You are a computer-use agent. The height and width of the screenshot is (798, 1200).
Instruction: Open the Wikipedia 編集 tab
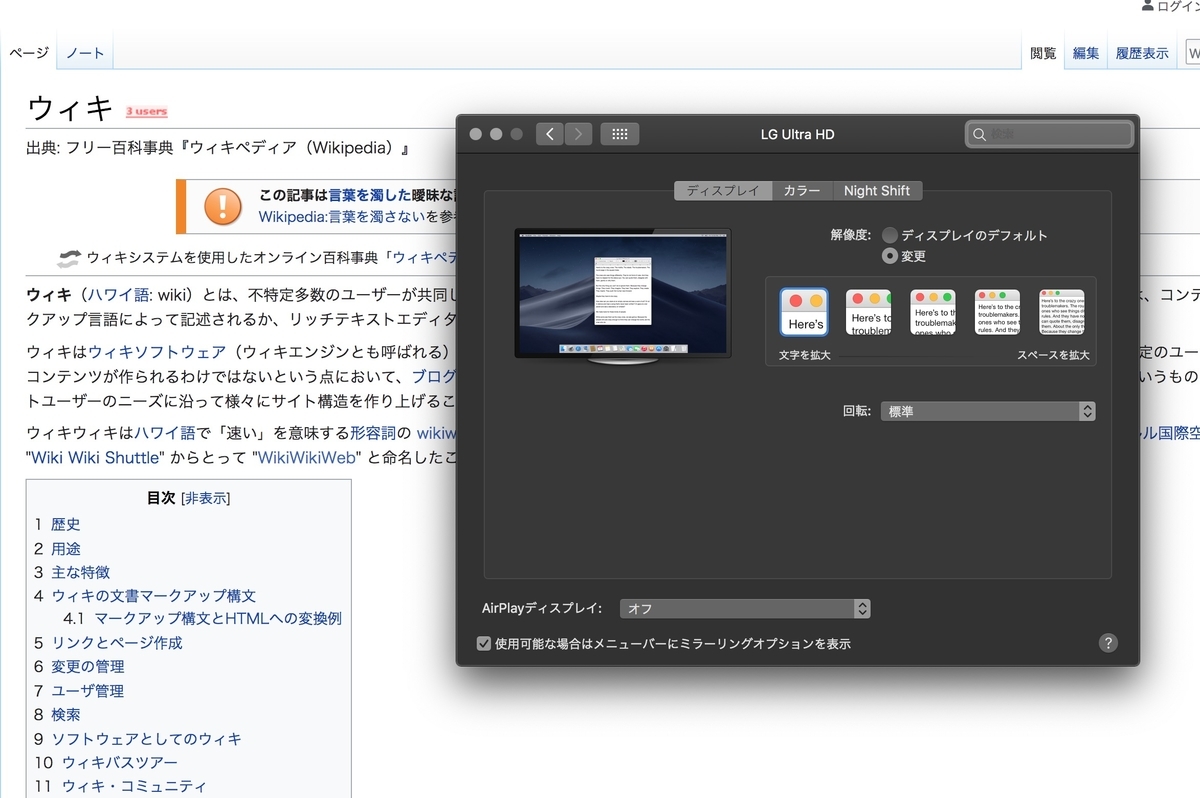tap(1086, 53)
